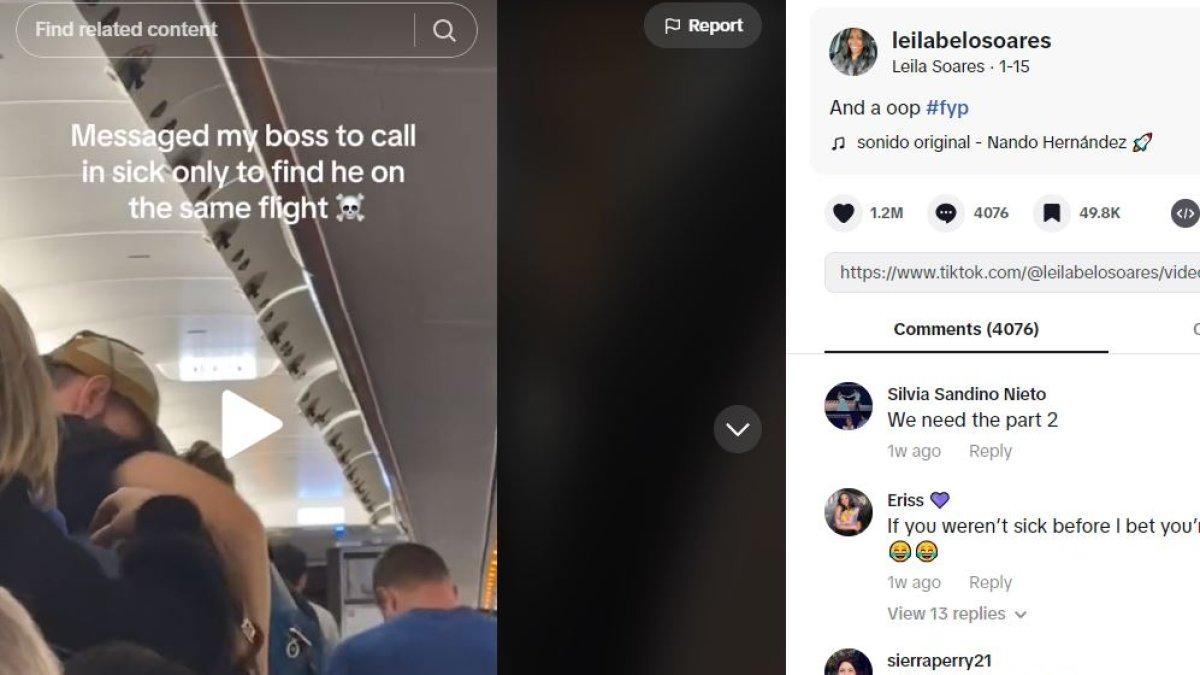The height and width of the screenshot is (675, 1200).
Task: Click the search magnifier icon
Action: [x=445, y=30]
